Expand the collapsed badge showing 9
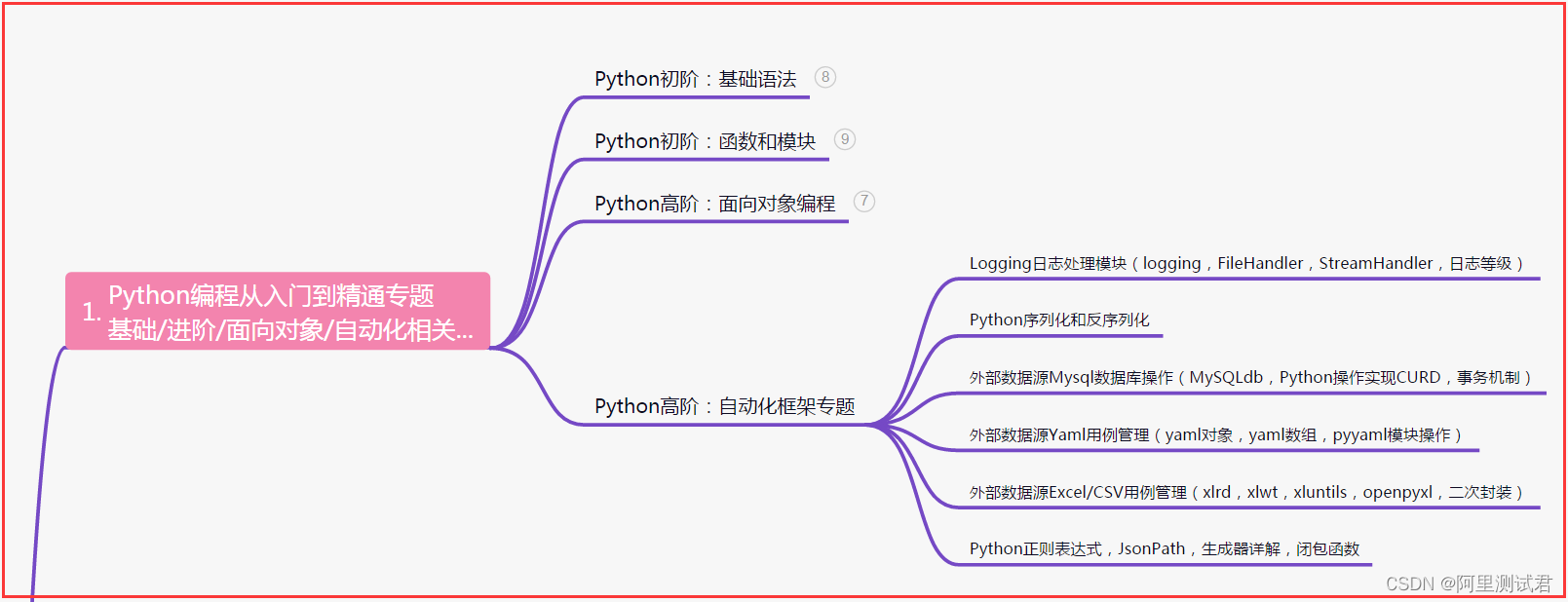Viewport: 1568px width, 602px height. (x=845, y=139)
